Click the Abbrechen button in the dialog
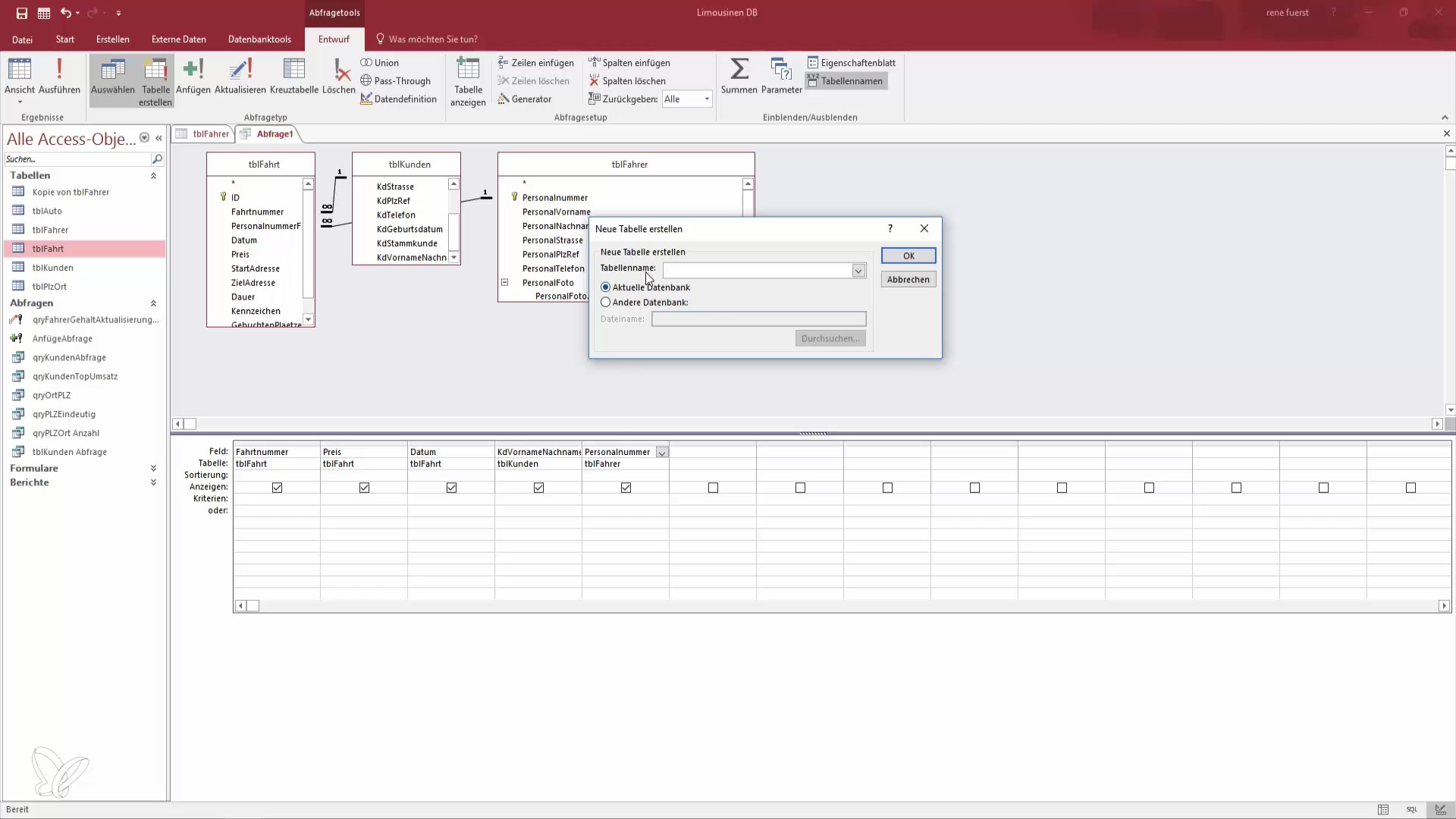 (908, 280)
